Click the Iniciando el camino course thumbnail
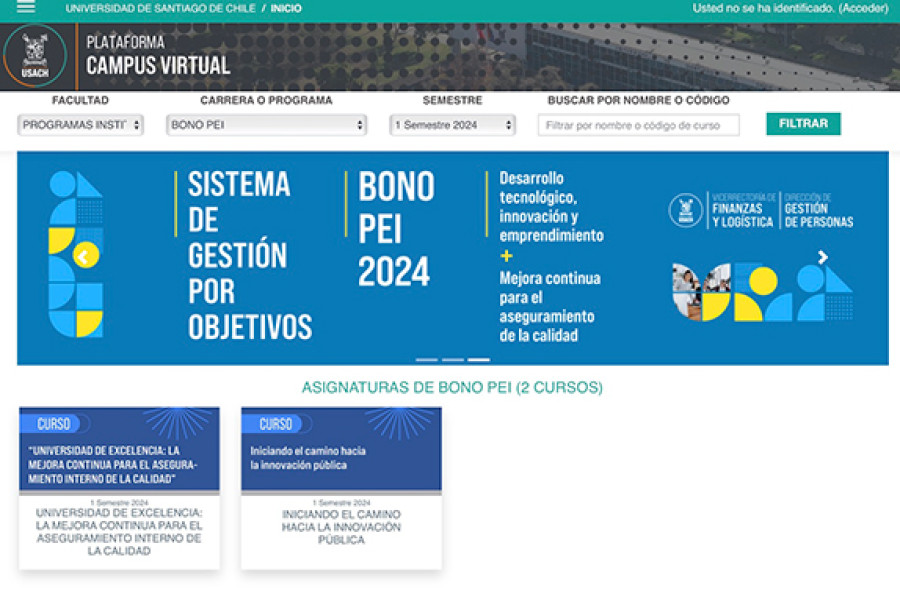 point(342,450)
